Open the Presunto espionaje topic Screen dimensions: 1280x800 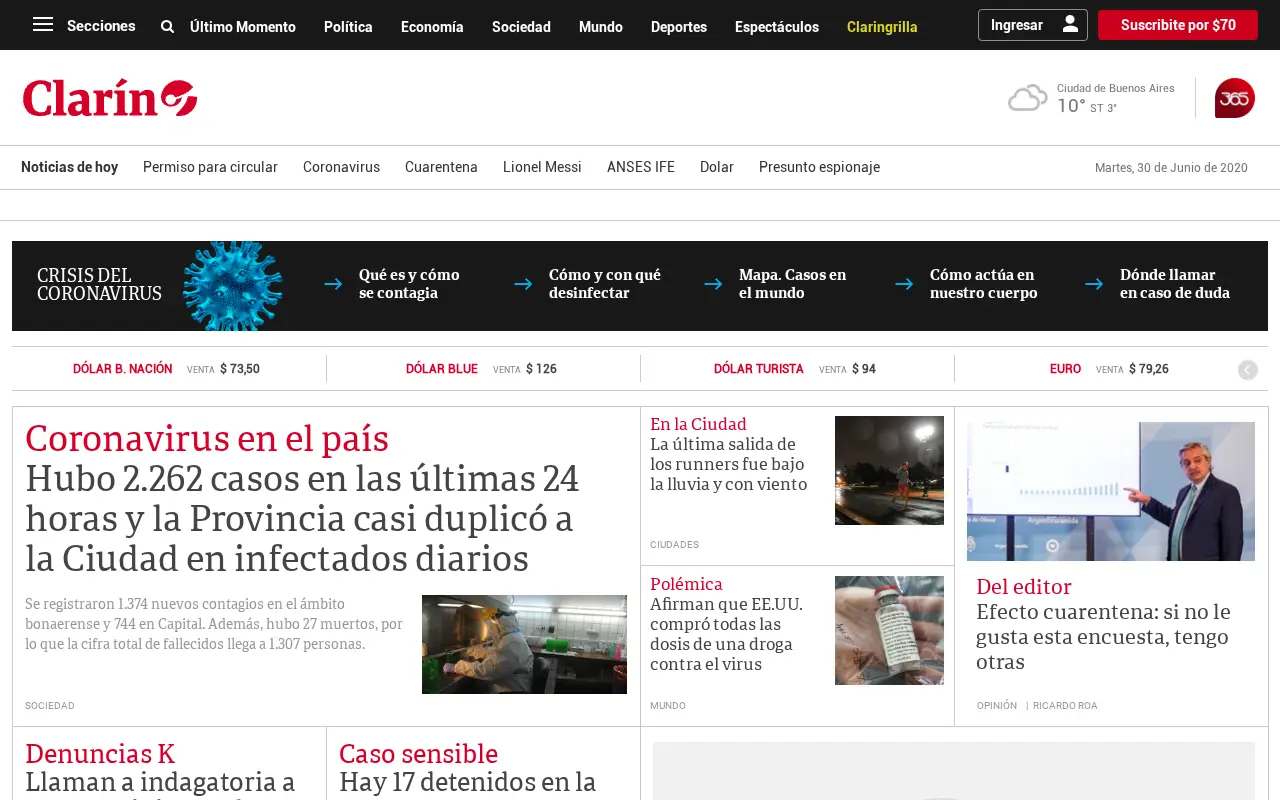tap(819, 167)
